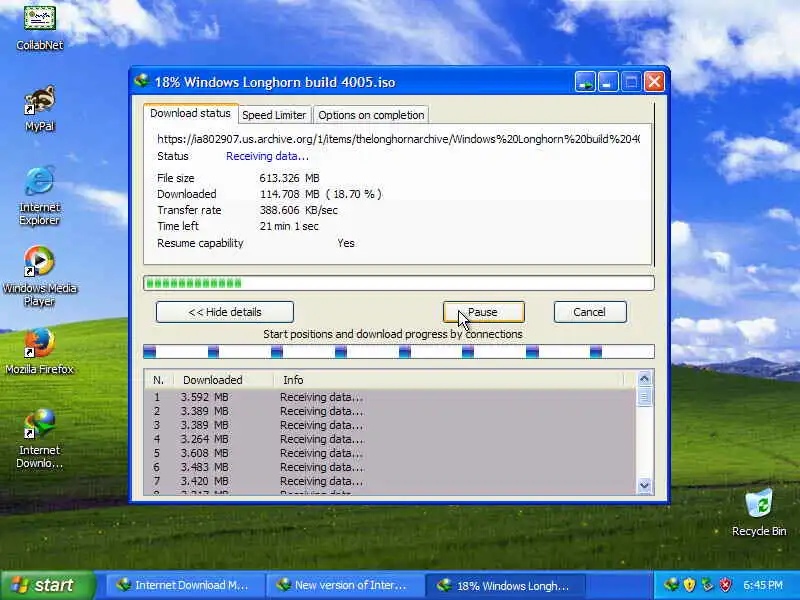
Task: Select the Recycle Bin icon
Action: pos(759,513)
